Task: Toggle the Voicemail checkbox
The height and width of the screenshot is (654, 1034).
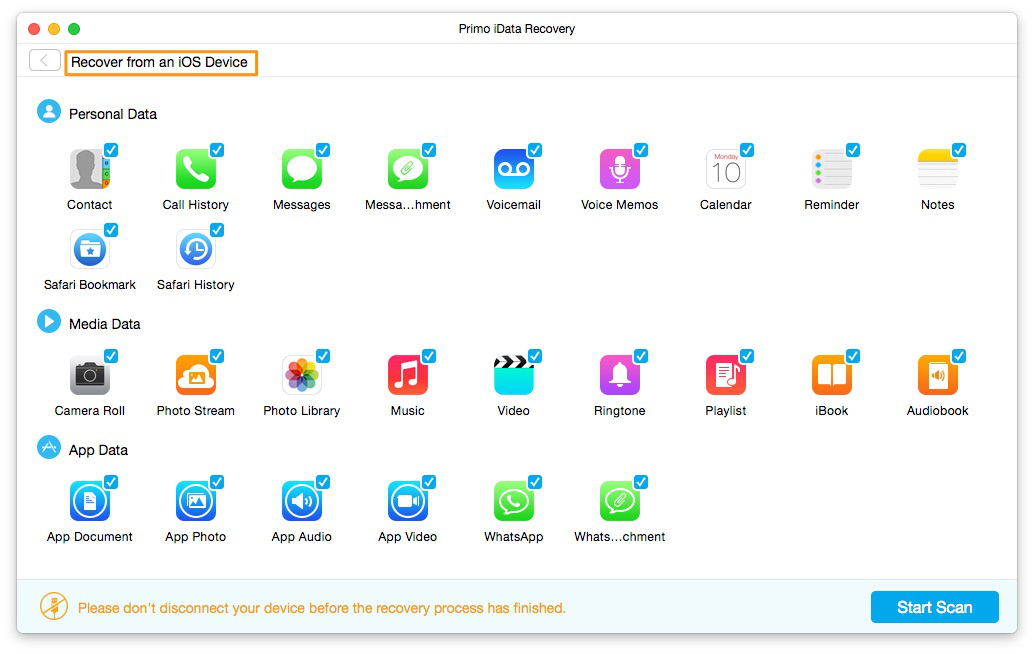Action: click(x=535, y=150)
